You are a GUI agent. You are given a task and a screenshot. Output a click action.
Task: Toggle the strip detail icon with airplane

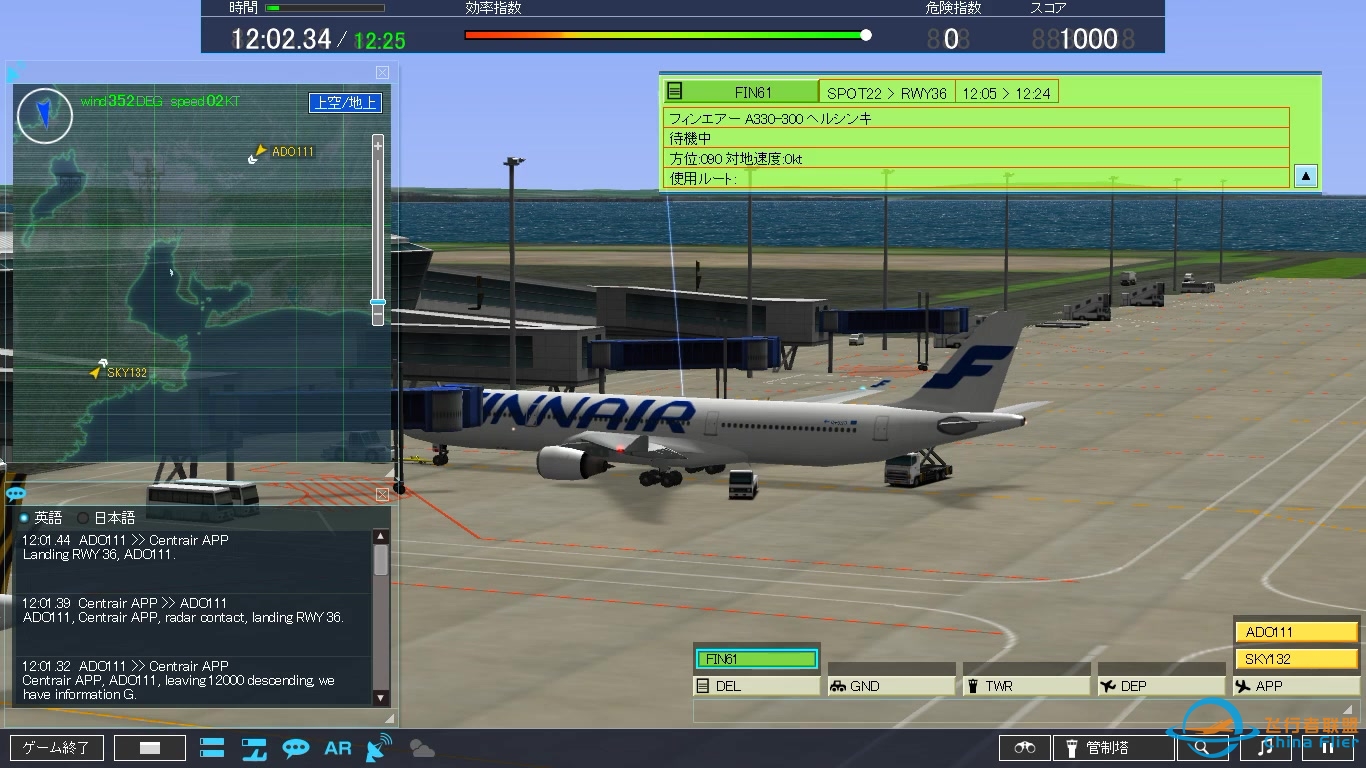[254, 747]
